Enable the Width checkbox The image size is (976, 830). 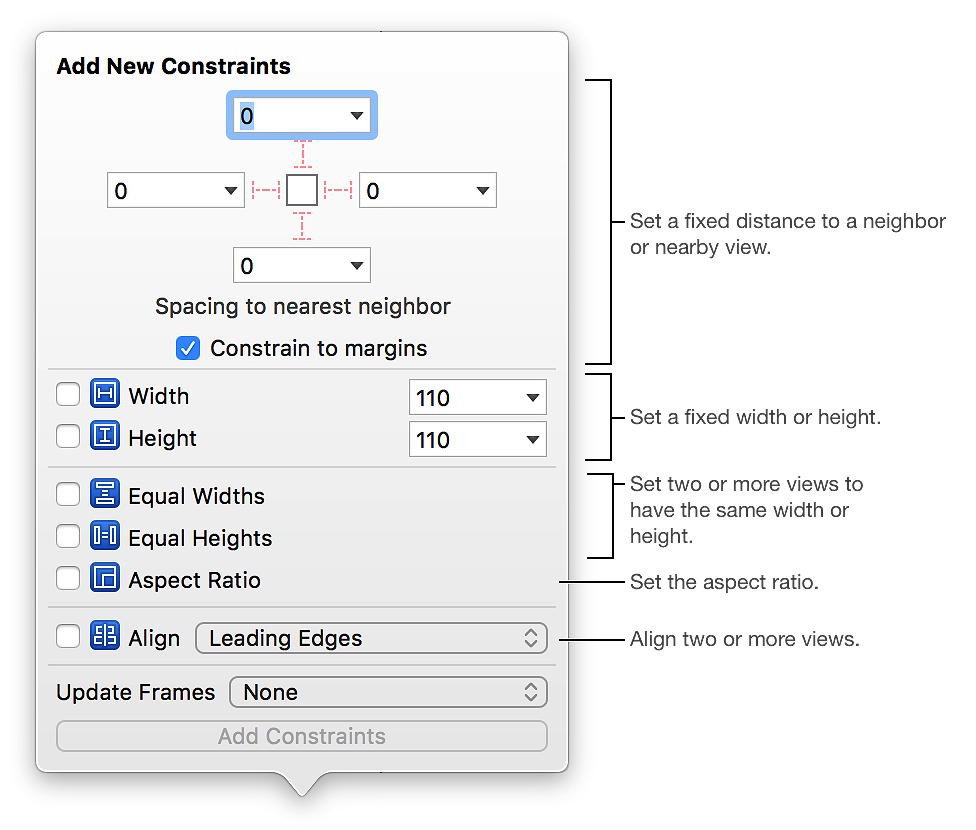click(68, 394)
